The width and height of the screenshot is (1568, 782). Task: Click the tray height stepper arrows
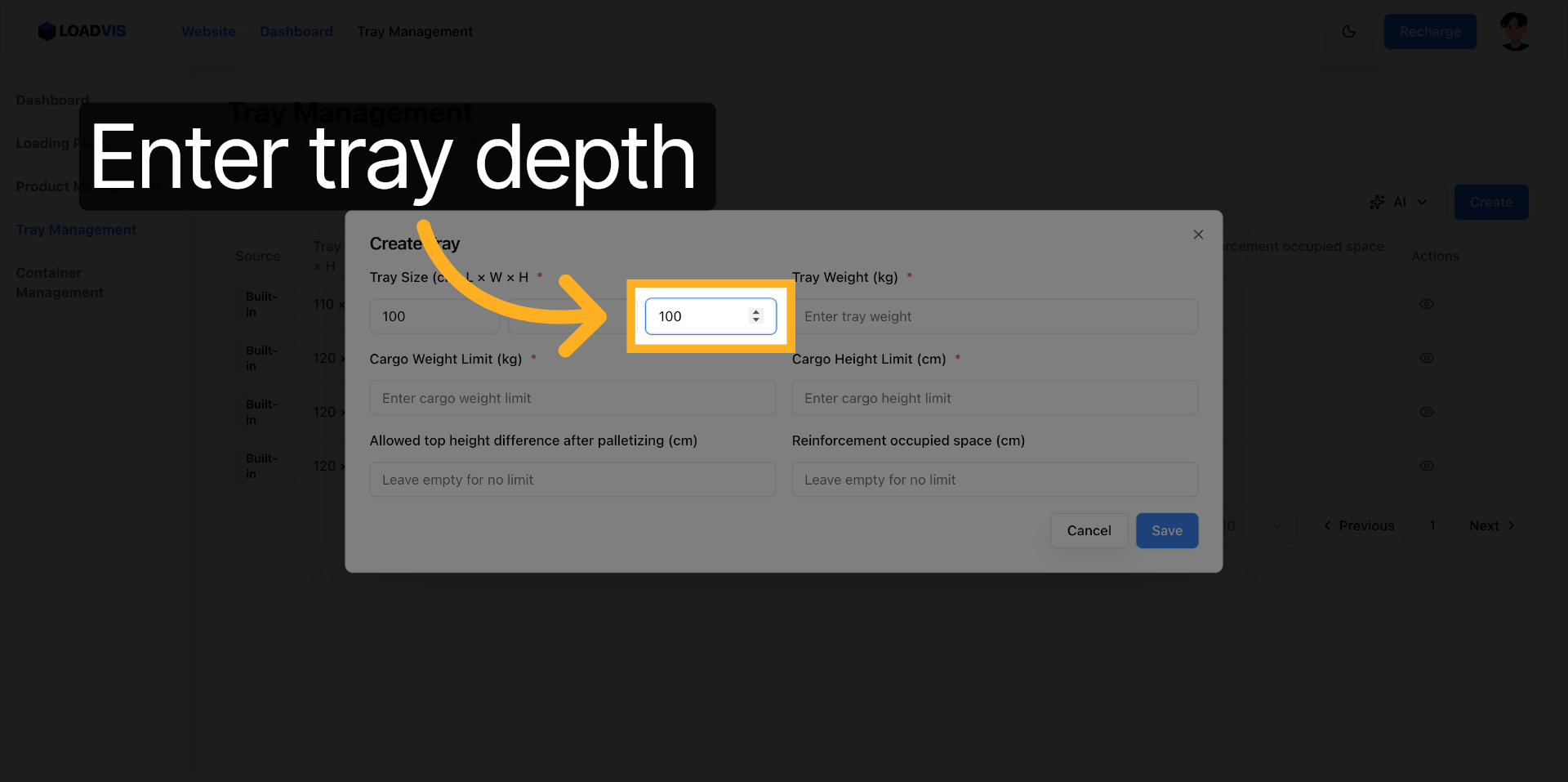pos(755,316)
